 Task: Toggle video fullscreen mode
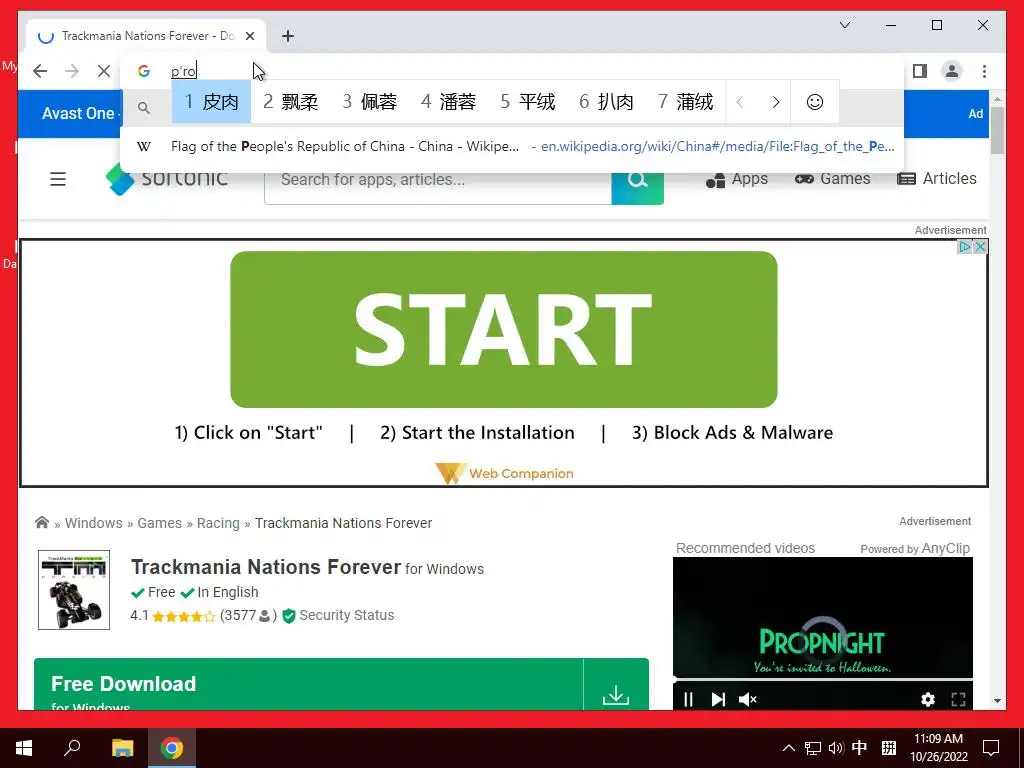click(958, 699)
